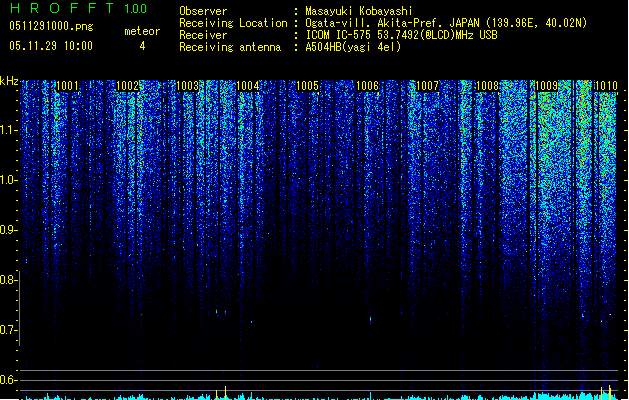
Task: Click the Receiving Location label
Action: pyautogui.click(x=233, y=23)
